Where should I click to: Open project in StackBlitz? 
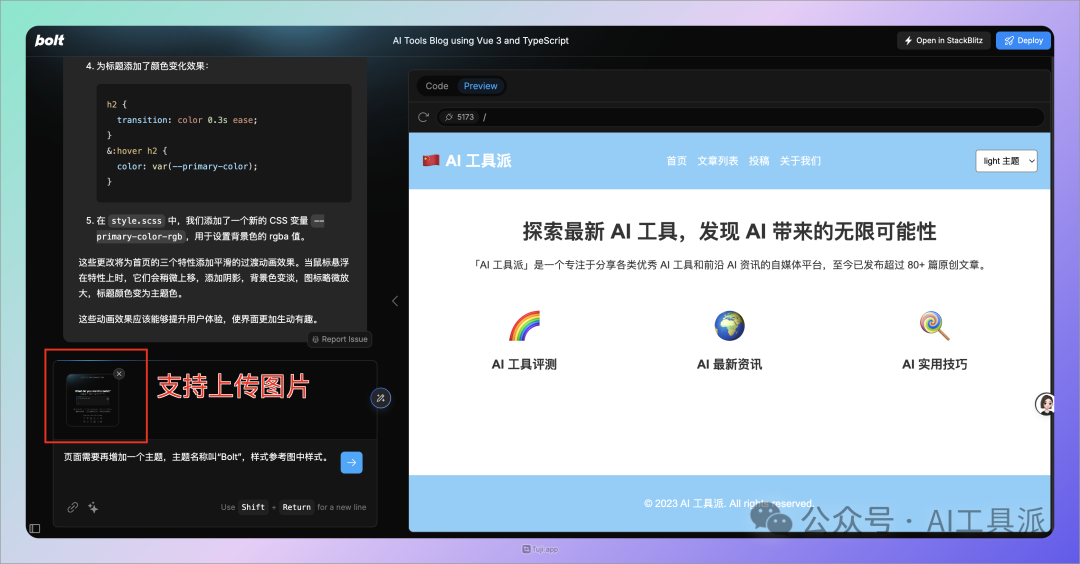click(944, 41)
